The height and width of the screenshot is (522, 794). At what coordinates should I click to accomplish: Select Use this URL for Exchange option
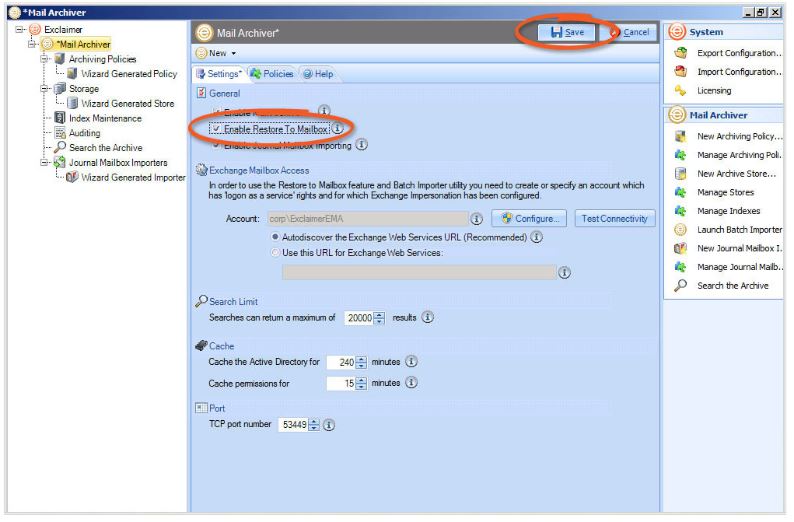click(275, 252)
